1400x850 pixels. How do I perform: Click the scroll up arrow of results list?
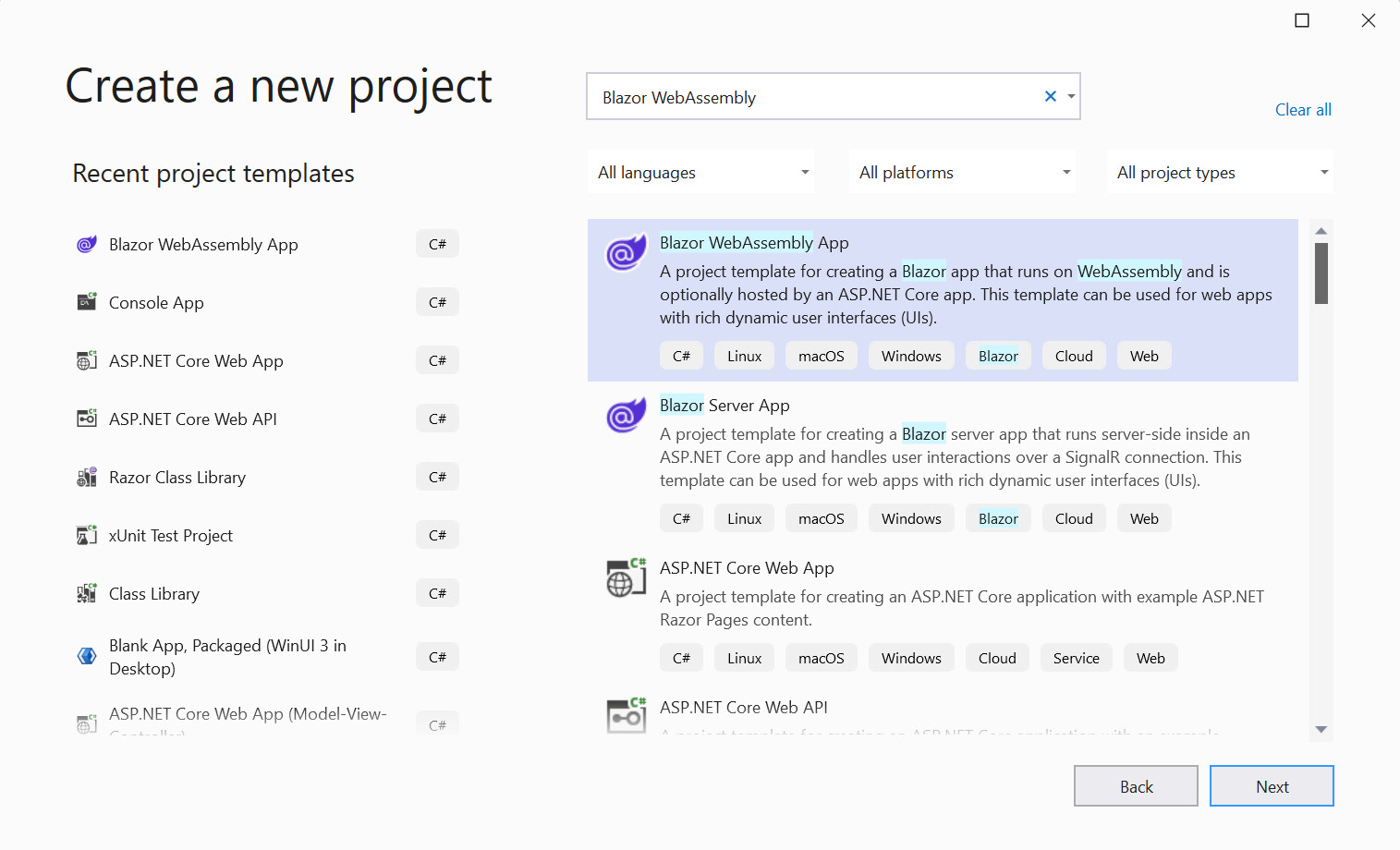(x=1321, y=231)
